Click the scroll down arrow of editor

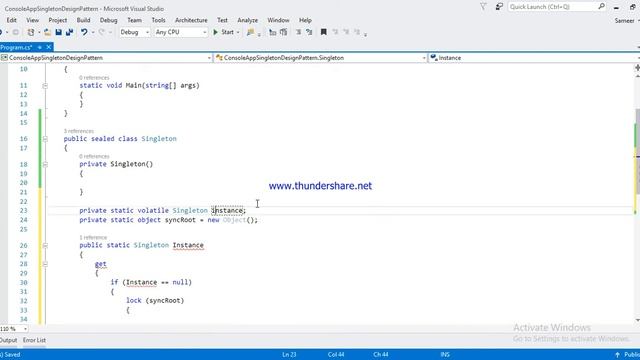coord(637,320)
